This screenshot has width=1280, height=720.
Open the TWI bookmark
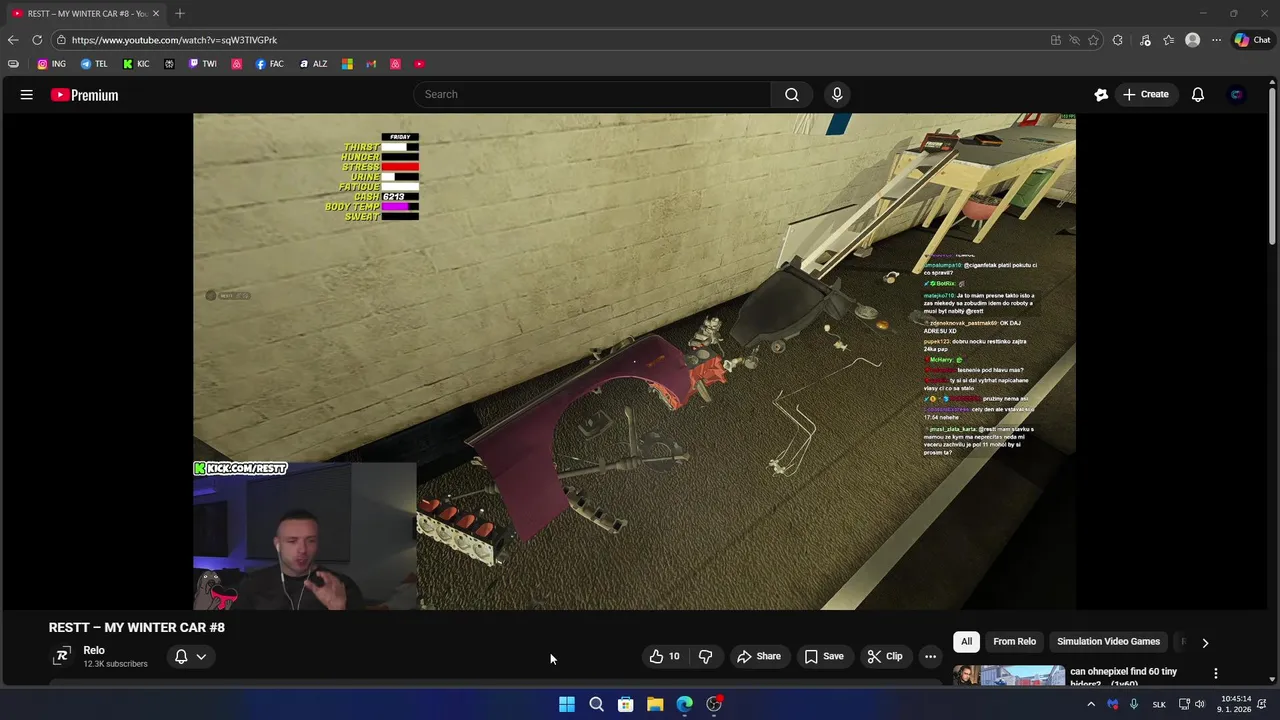point(202,64)
